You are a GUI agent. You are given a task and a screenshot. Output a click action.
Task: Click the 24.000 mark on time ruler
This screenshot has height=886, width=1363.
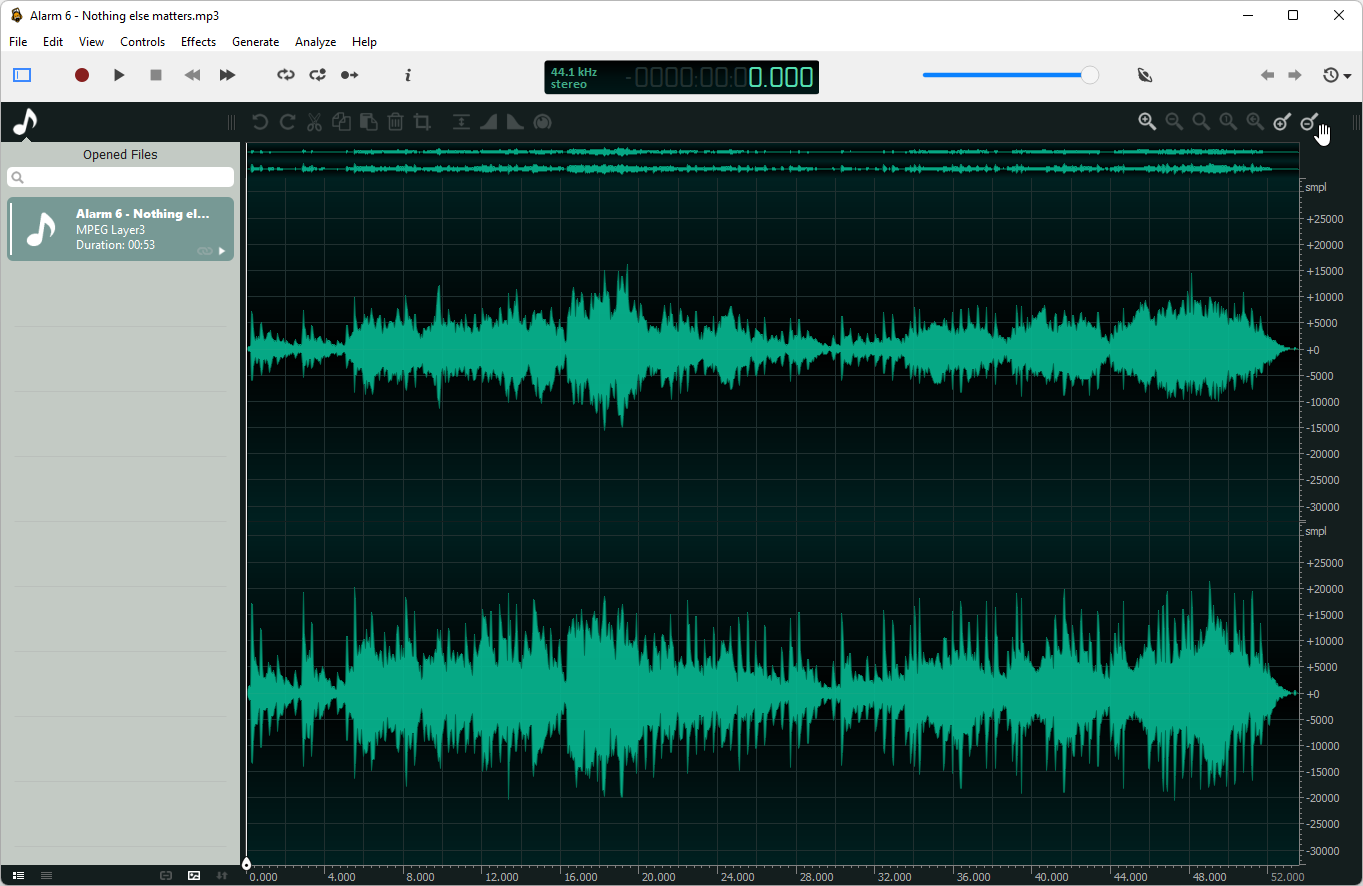coord(737,877)
